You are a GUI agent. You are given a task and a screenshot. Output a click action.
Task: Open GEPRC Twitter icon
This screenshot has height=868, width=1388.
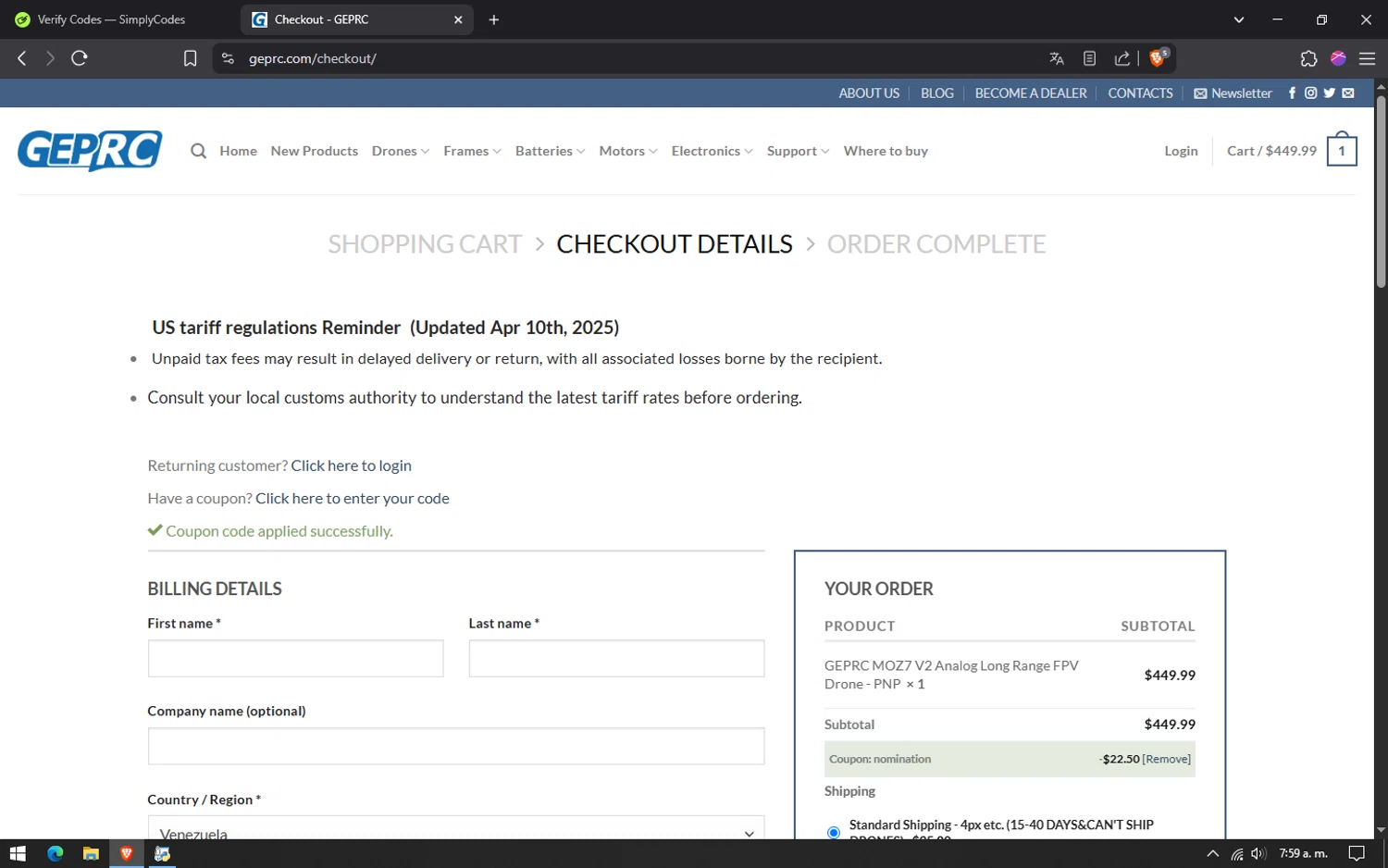coord(1329,93)
